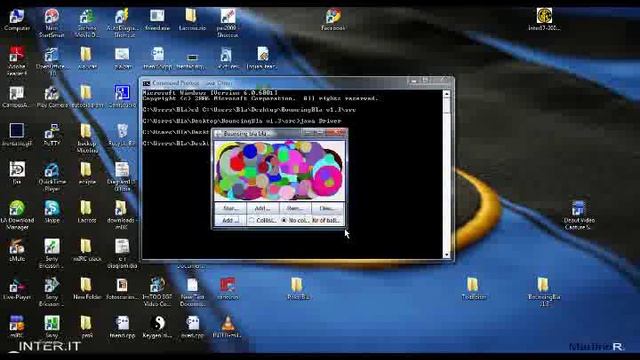Open the Keygen yin-yang icon
The width and height of the screenshot is (640, 360).
click(x=158, y=327)
